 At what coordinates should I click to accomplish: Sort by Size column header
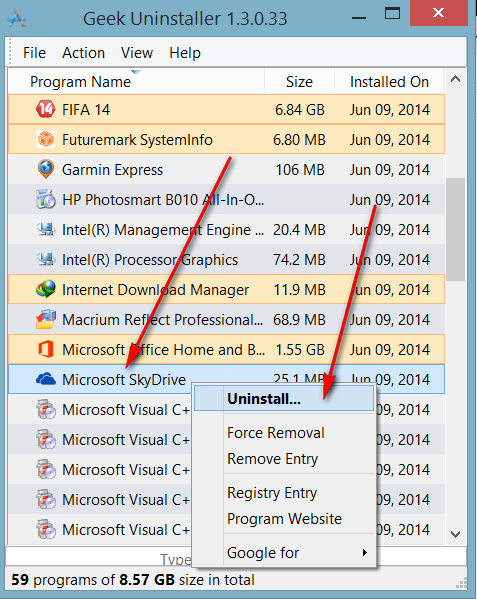click(299, 82)
